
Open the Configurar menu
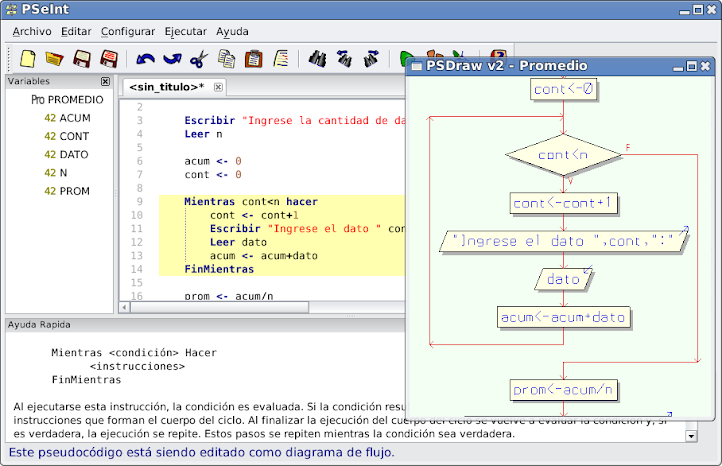pos(128,32)
